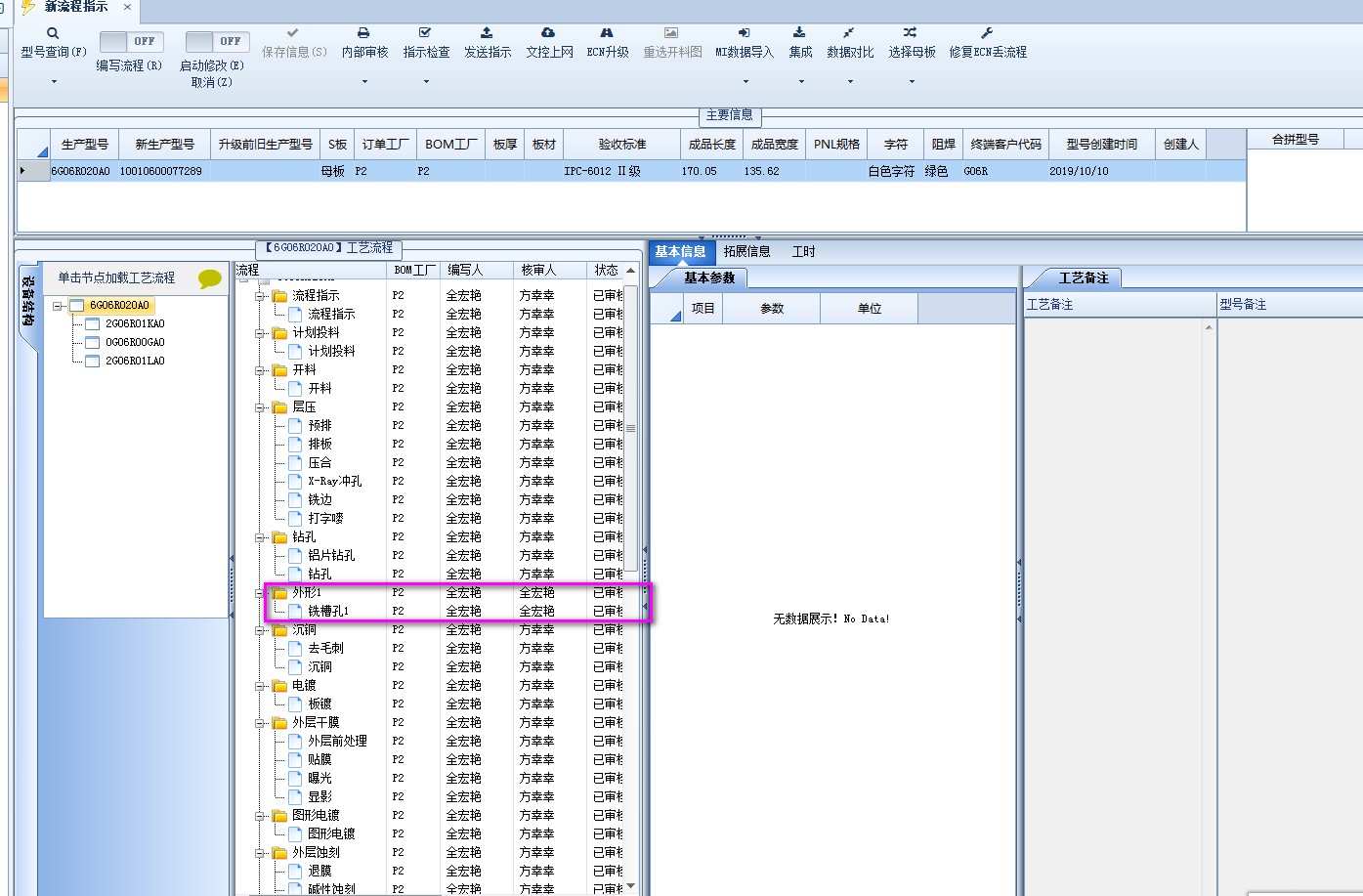Screen dimensions: 1363x896
Task: Click the 沉铜 folder icon
Action: (x=280, y=629)
